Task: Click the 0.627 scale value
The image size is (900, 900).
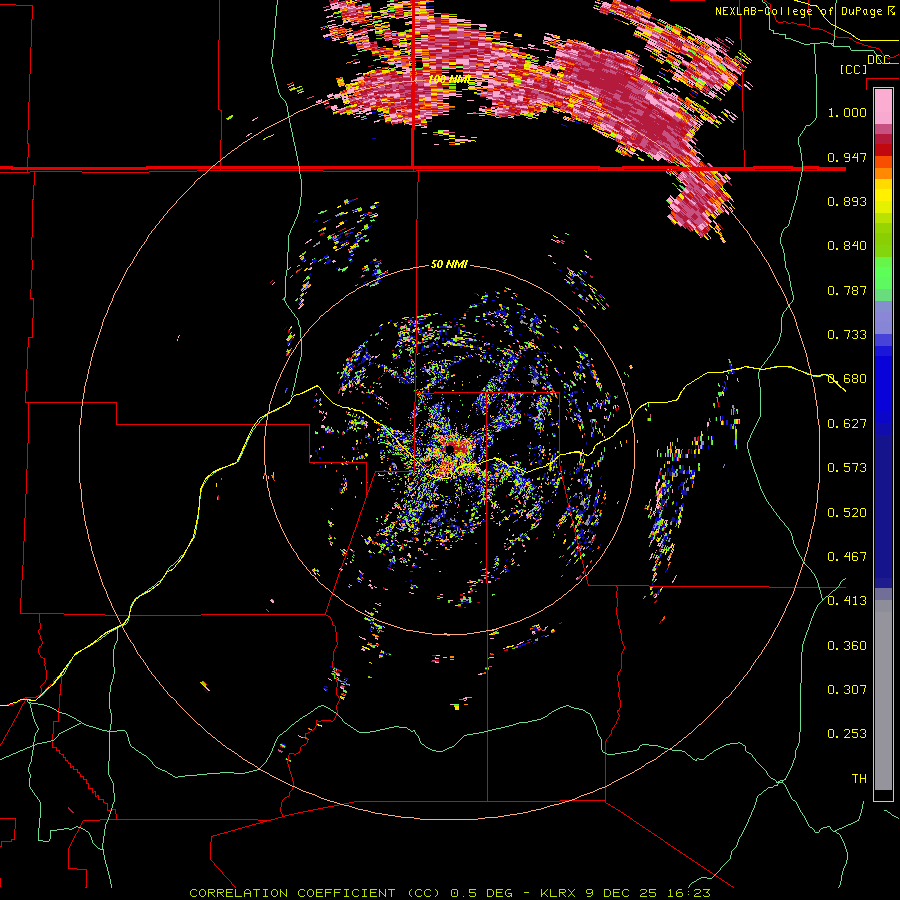Action: coord(847,424)
